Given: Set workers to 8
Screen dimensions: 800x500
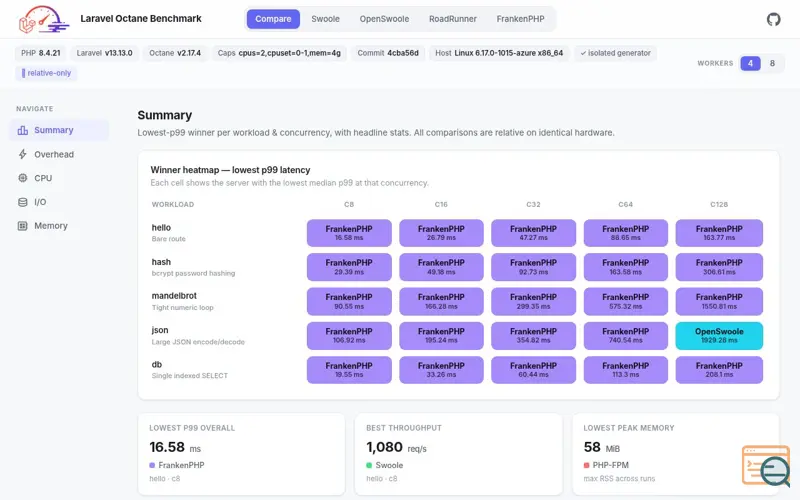Looking at the screenshot, I should [x=772, y=63].
